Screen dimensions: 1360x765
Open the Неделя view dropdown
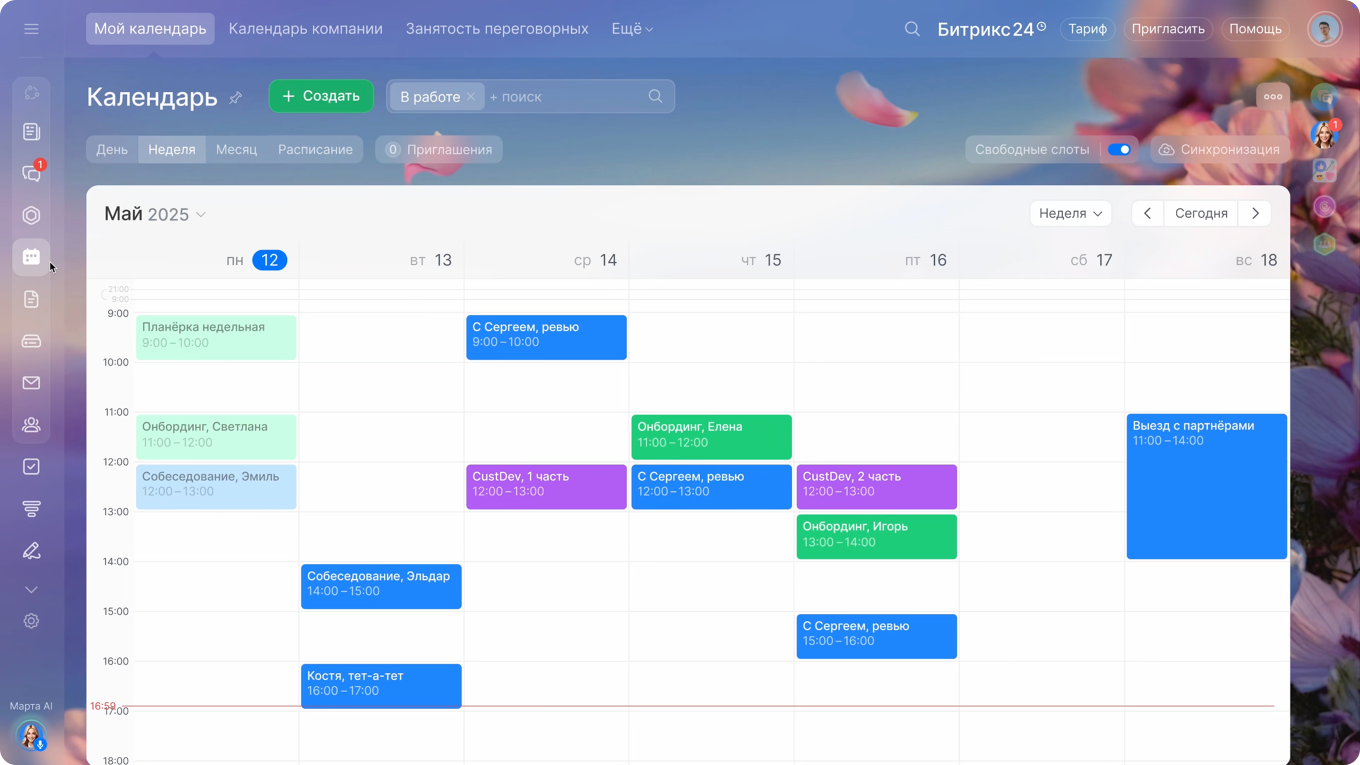pos(1070,213)
